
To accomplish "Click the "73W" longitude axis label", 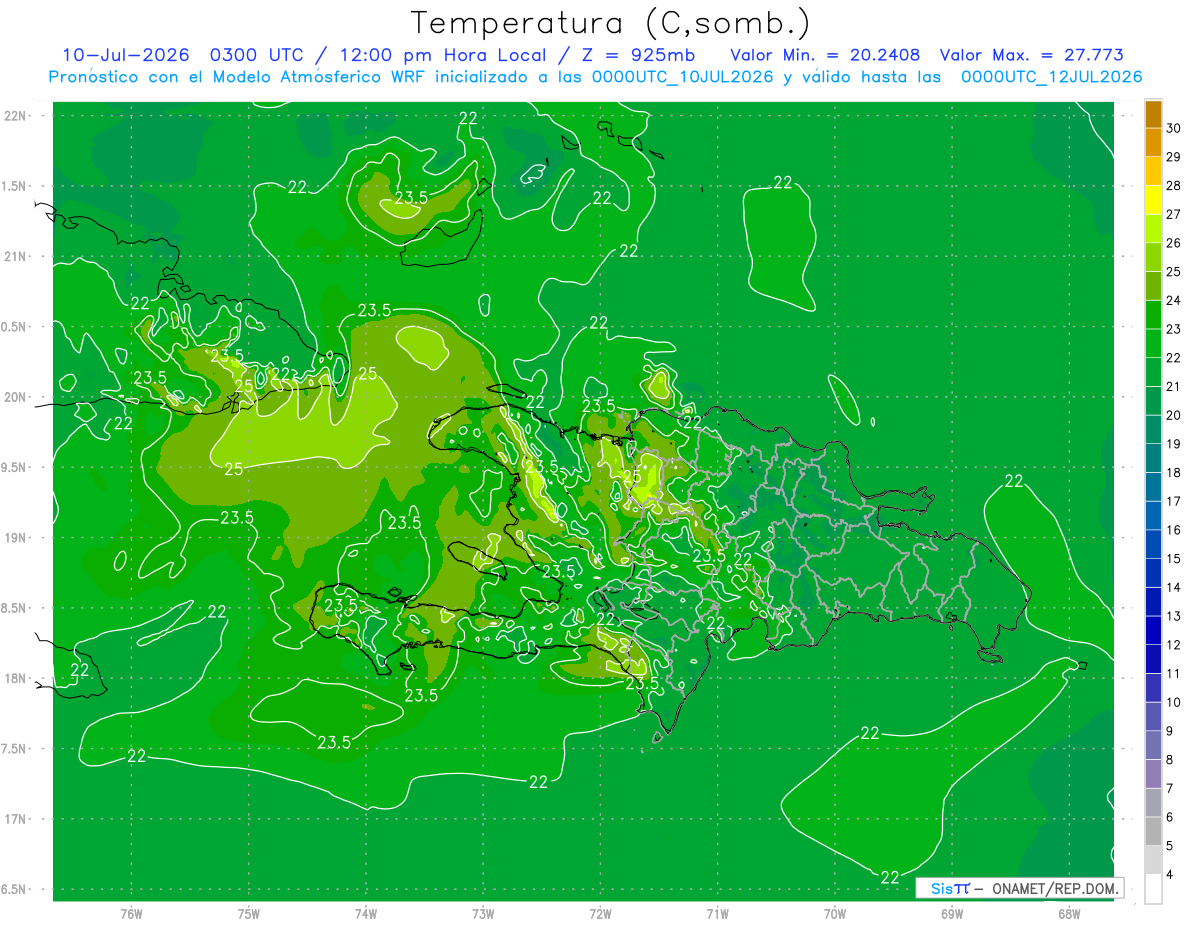I will (483, 914).
